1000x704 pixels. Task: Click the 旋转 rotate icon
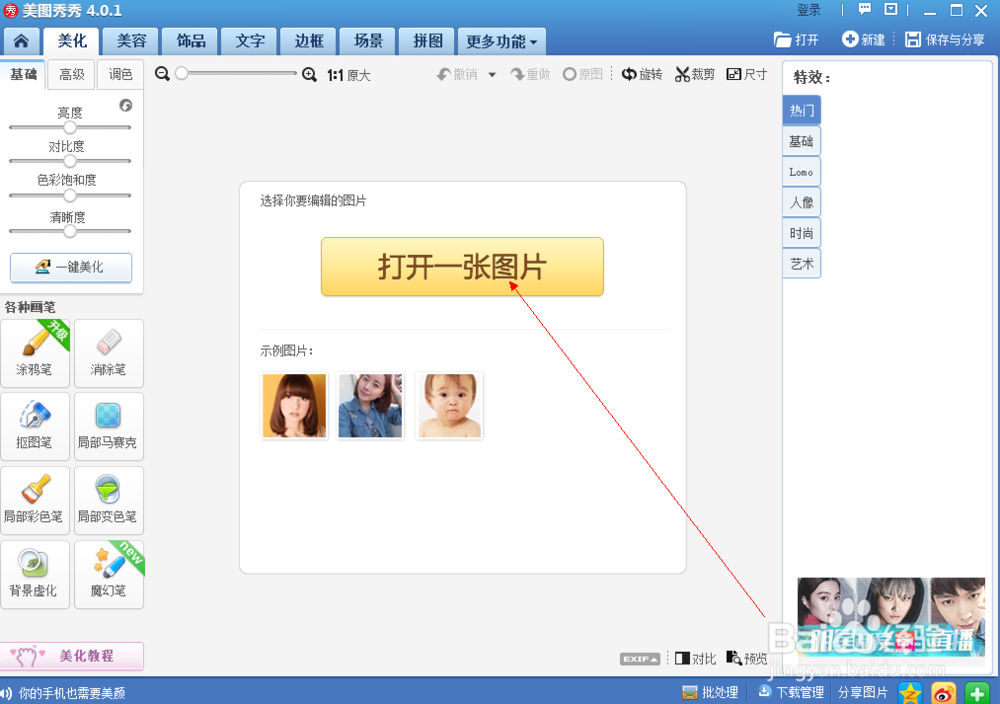click(641, 73)
